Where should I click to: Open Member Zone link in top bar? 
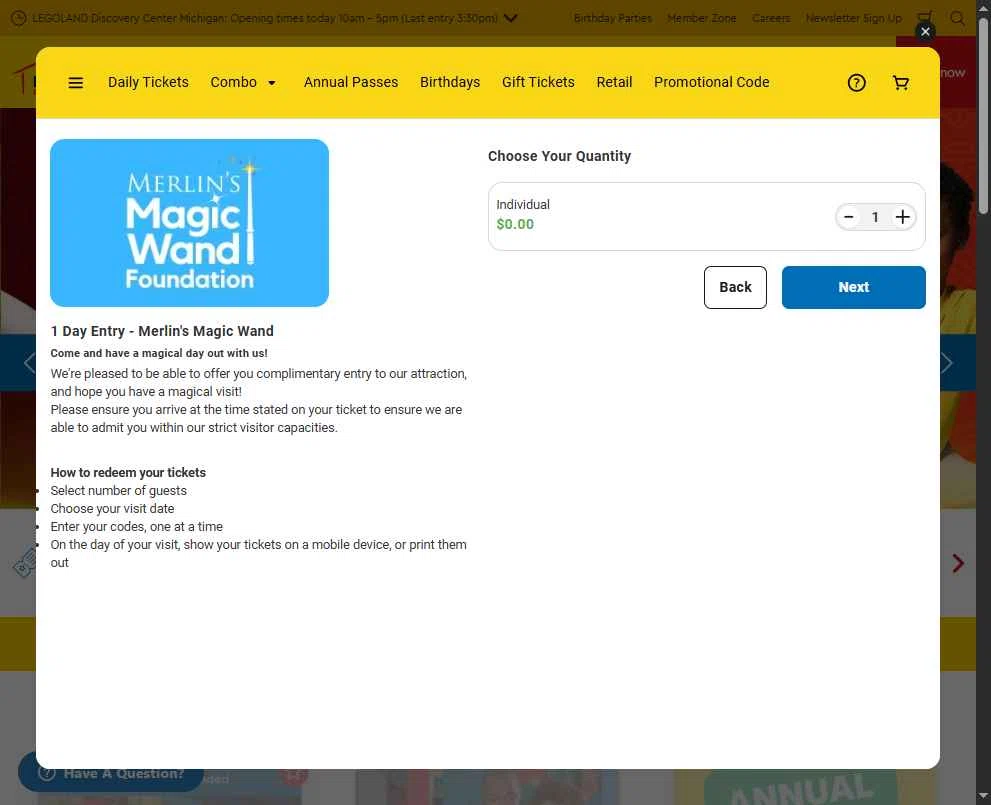pos(702,18)
